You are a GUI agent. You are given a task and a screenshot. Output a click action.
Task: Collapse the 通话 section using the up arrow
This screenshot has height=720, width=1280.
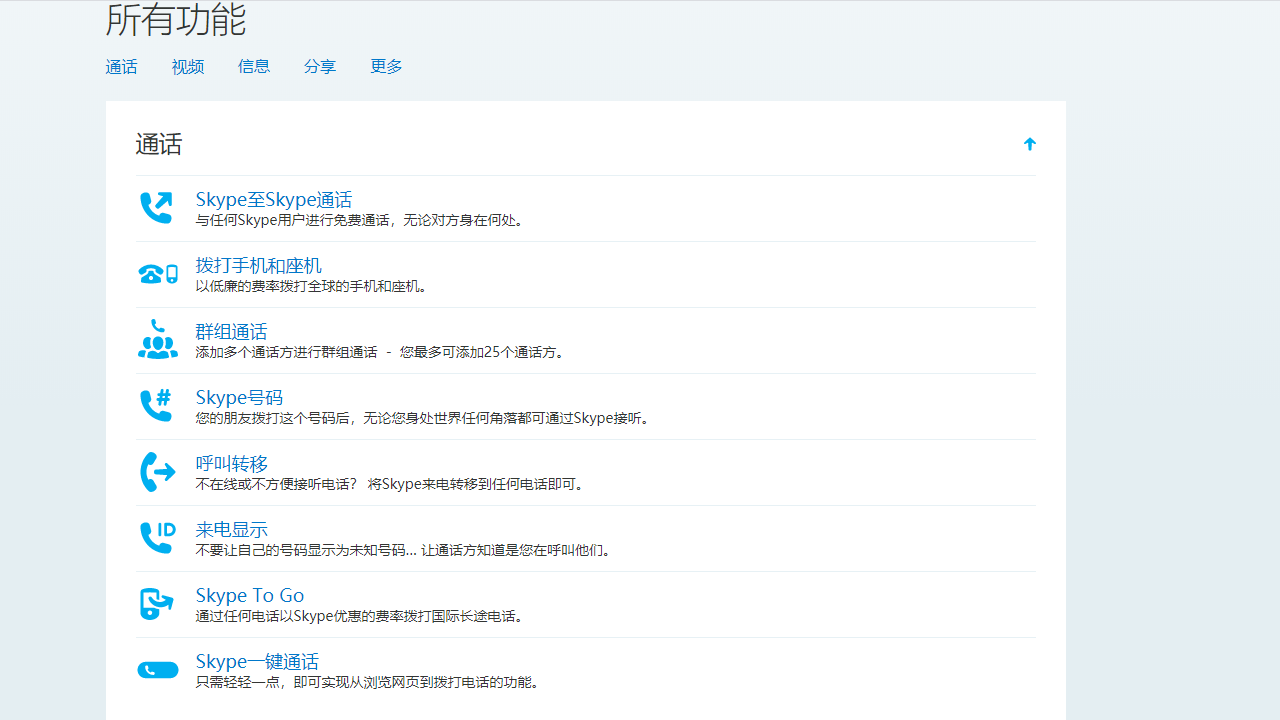tap(1029, 143)
